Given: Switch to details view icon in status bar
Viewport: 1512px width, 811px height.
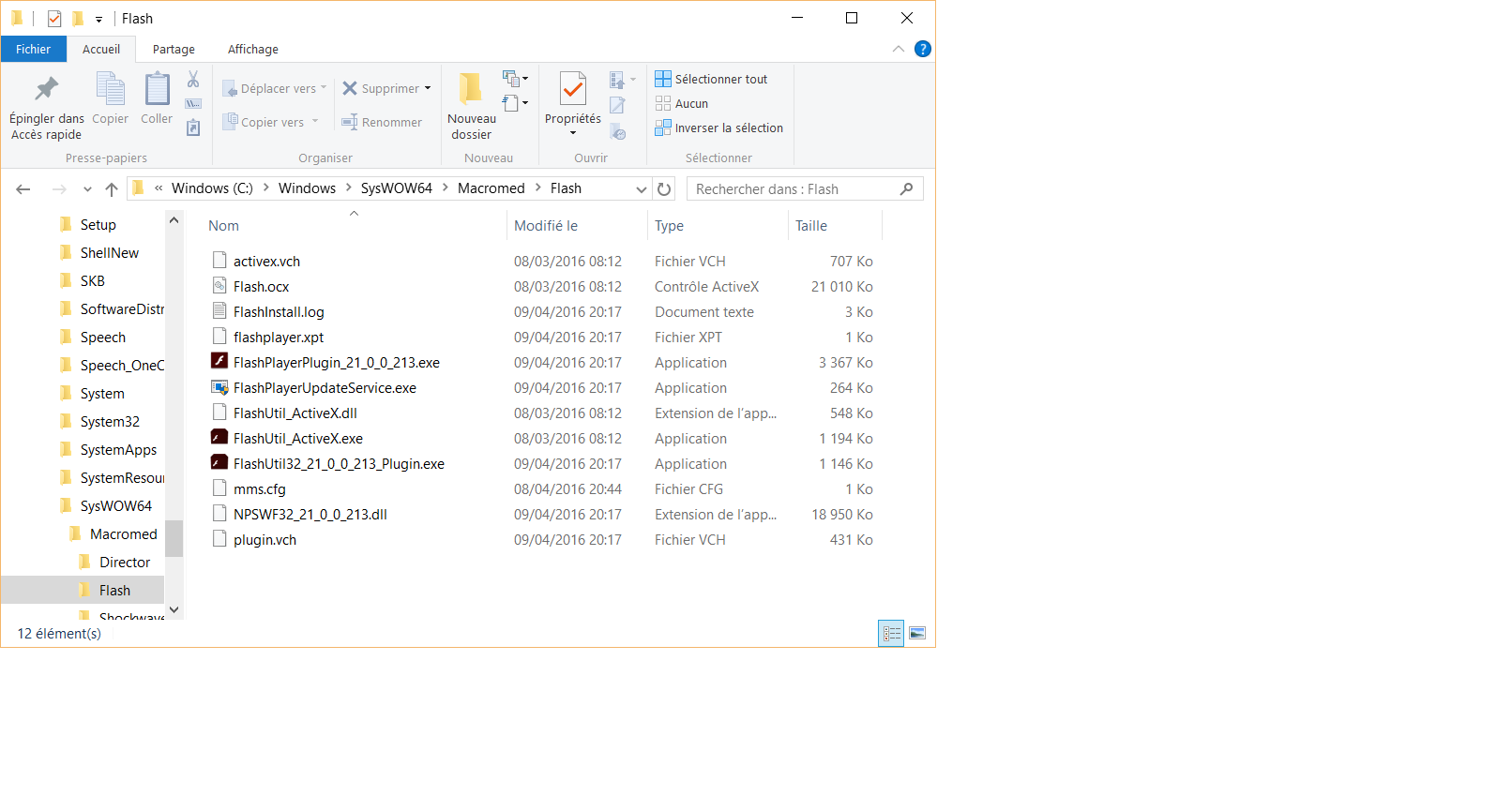Looking at the screenshot, I should (891, 634).
